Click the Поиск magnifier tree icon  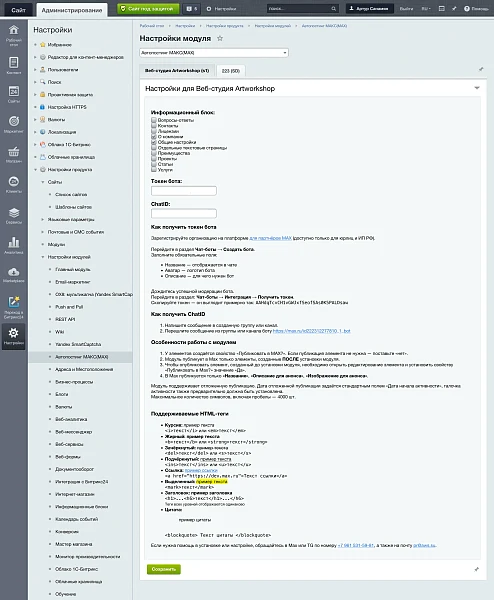43,82
